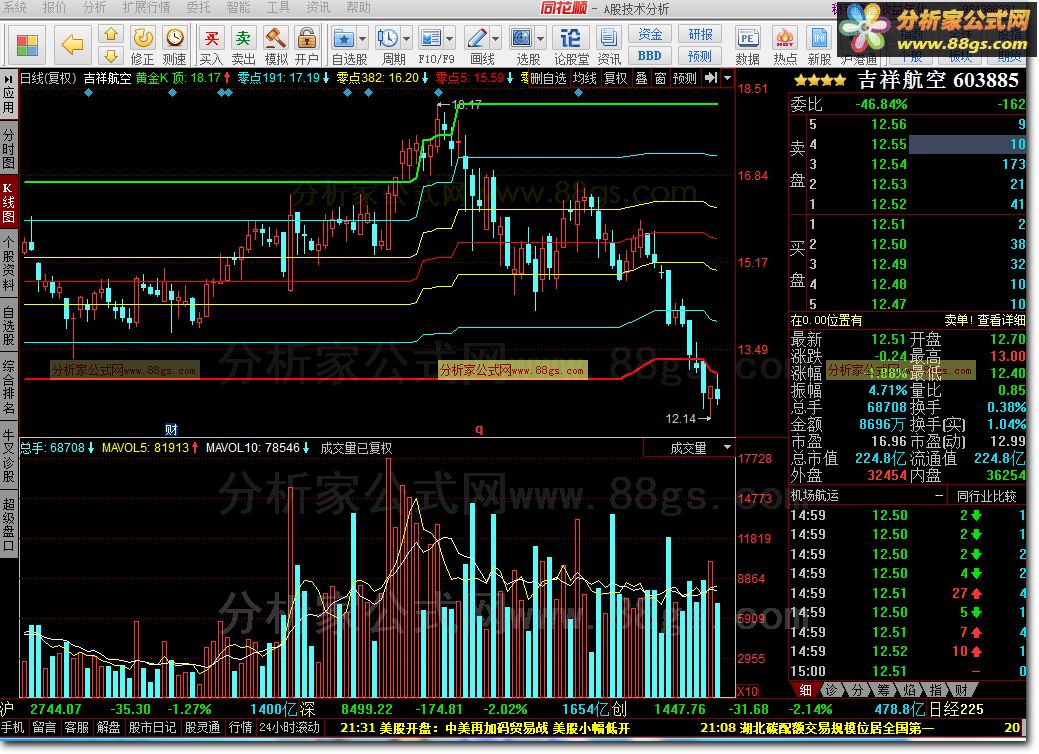Open the 超级盘口 sidebar tab
The image size is (1039, 754).
(9, 524)
